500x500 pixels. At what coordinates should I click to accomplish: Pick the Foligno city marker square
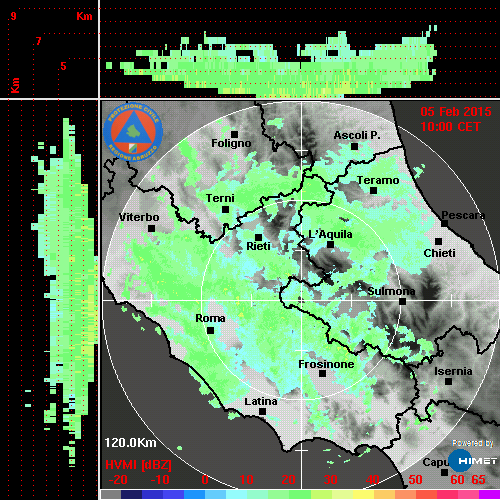[x=234, y=134]
